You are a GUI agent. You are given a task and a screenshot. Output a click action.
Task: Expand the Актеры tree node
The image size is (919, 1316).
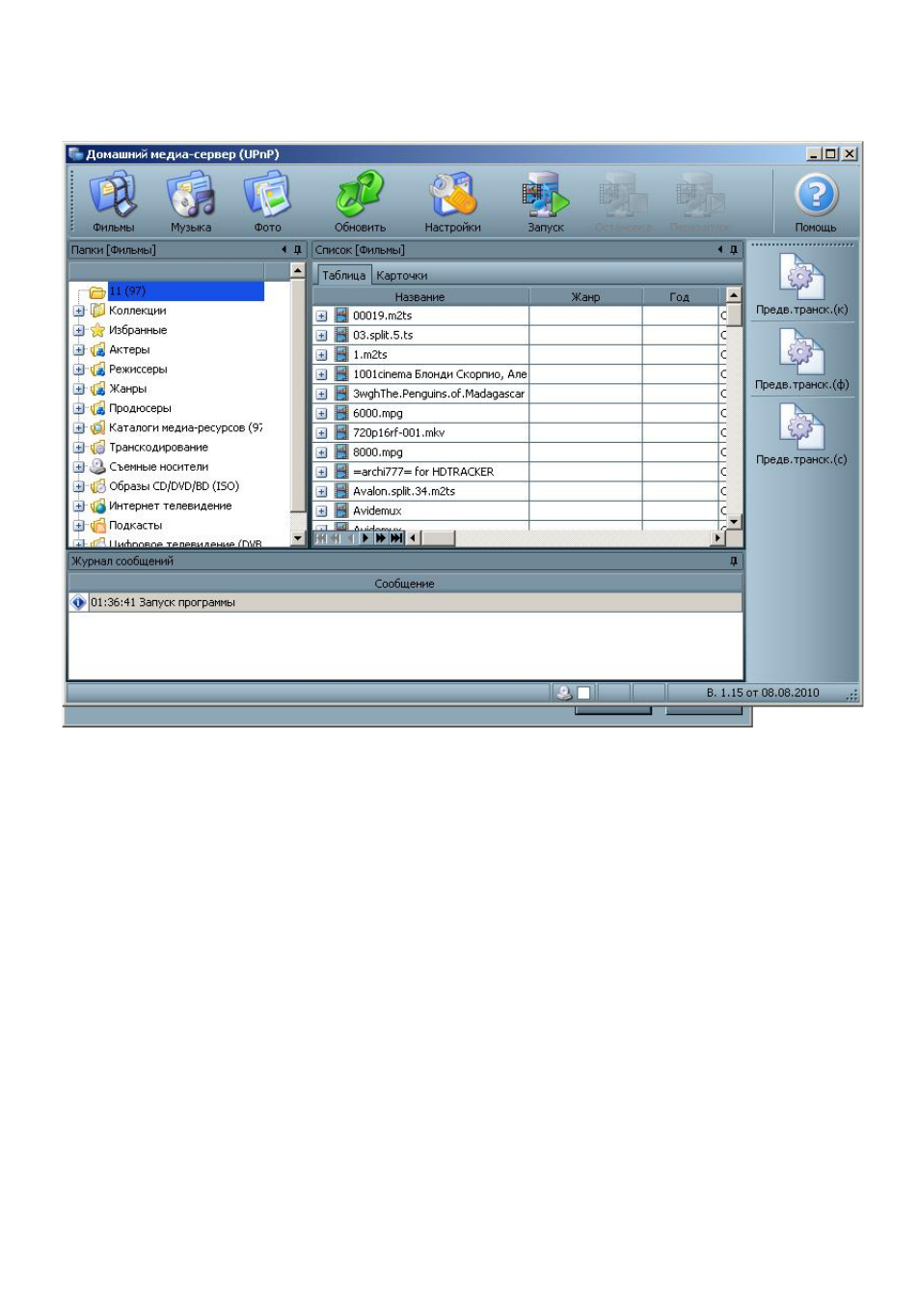click(79, 350)
